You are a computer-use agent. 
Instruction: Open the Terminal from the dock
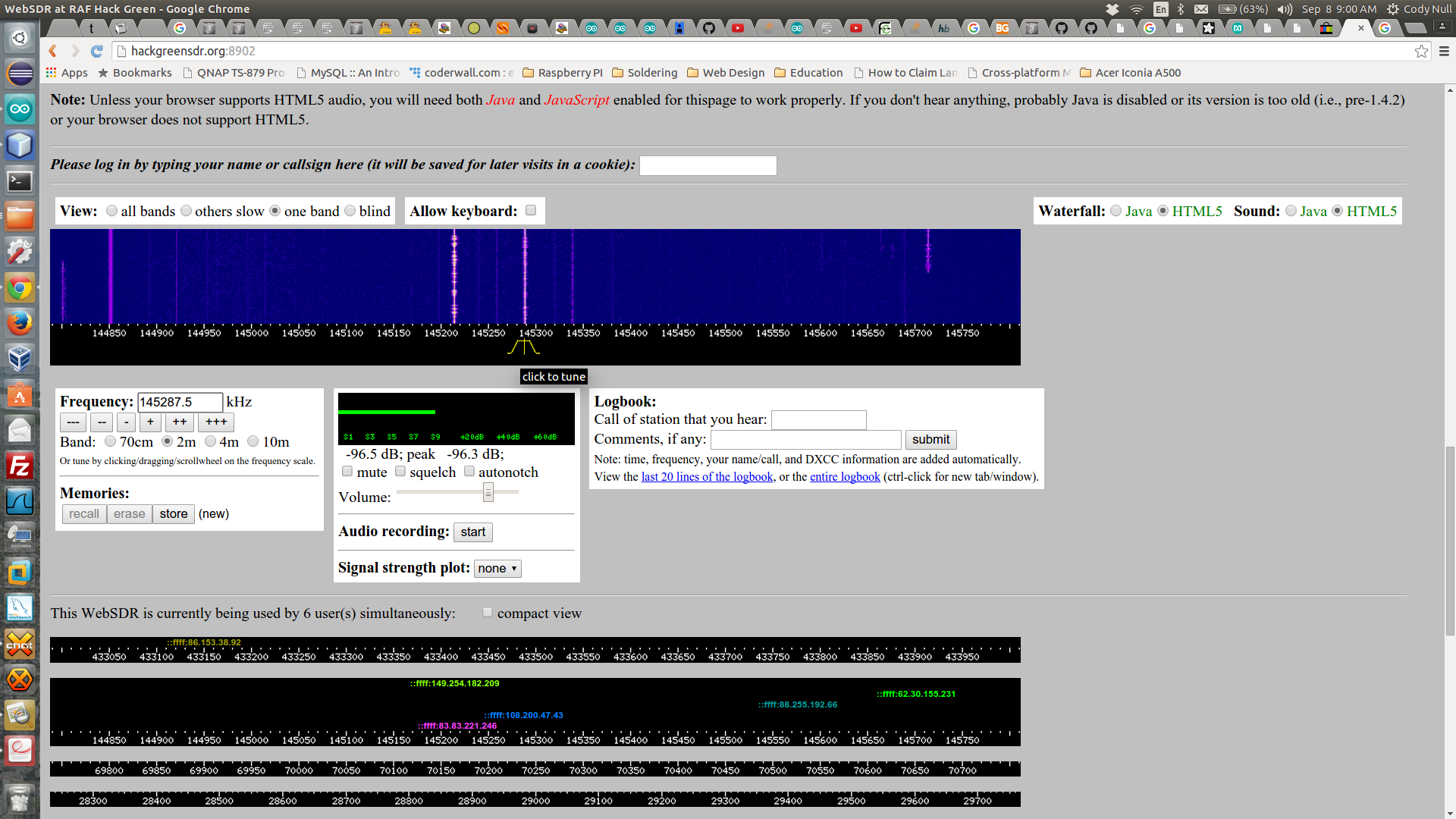pyautogui.click(x=20, y=181)
